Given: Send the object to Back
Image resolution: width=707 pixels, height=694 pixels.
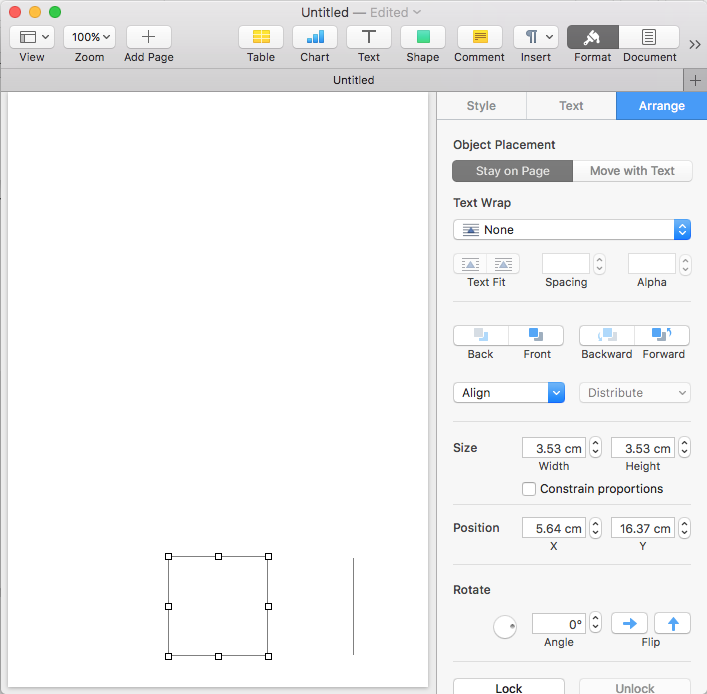Looking at the screenshot, I should pos(480,335).
